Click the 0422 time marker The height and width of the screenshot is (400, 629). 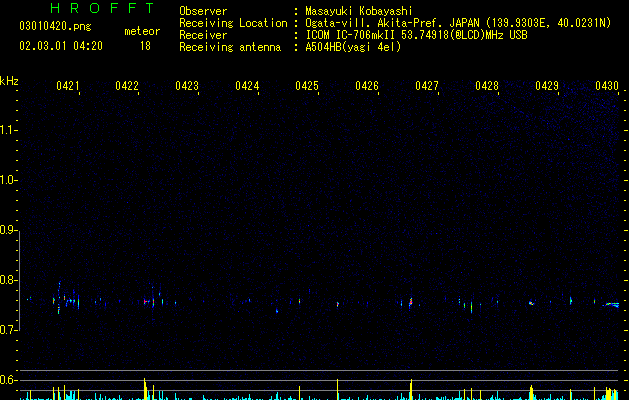(127, 85)
